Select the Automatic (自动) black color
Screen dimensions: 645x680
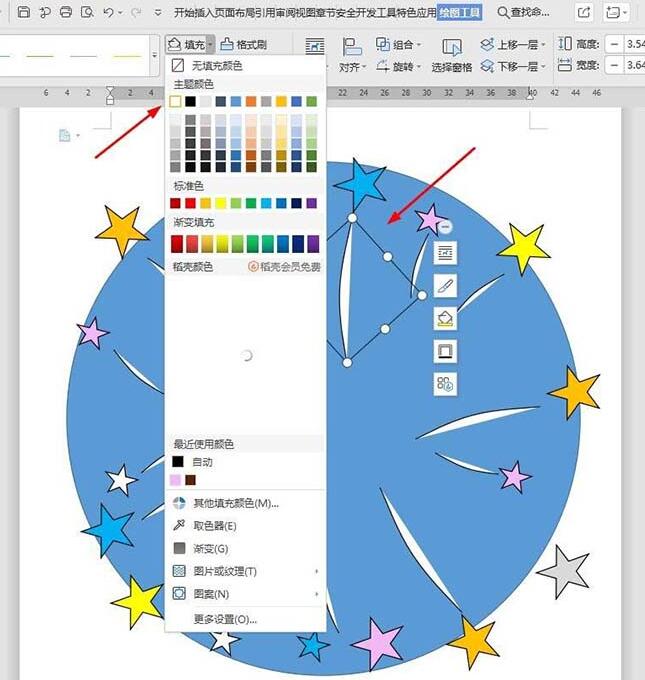point(192,462)
